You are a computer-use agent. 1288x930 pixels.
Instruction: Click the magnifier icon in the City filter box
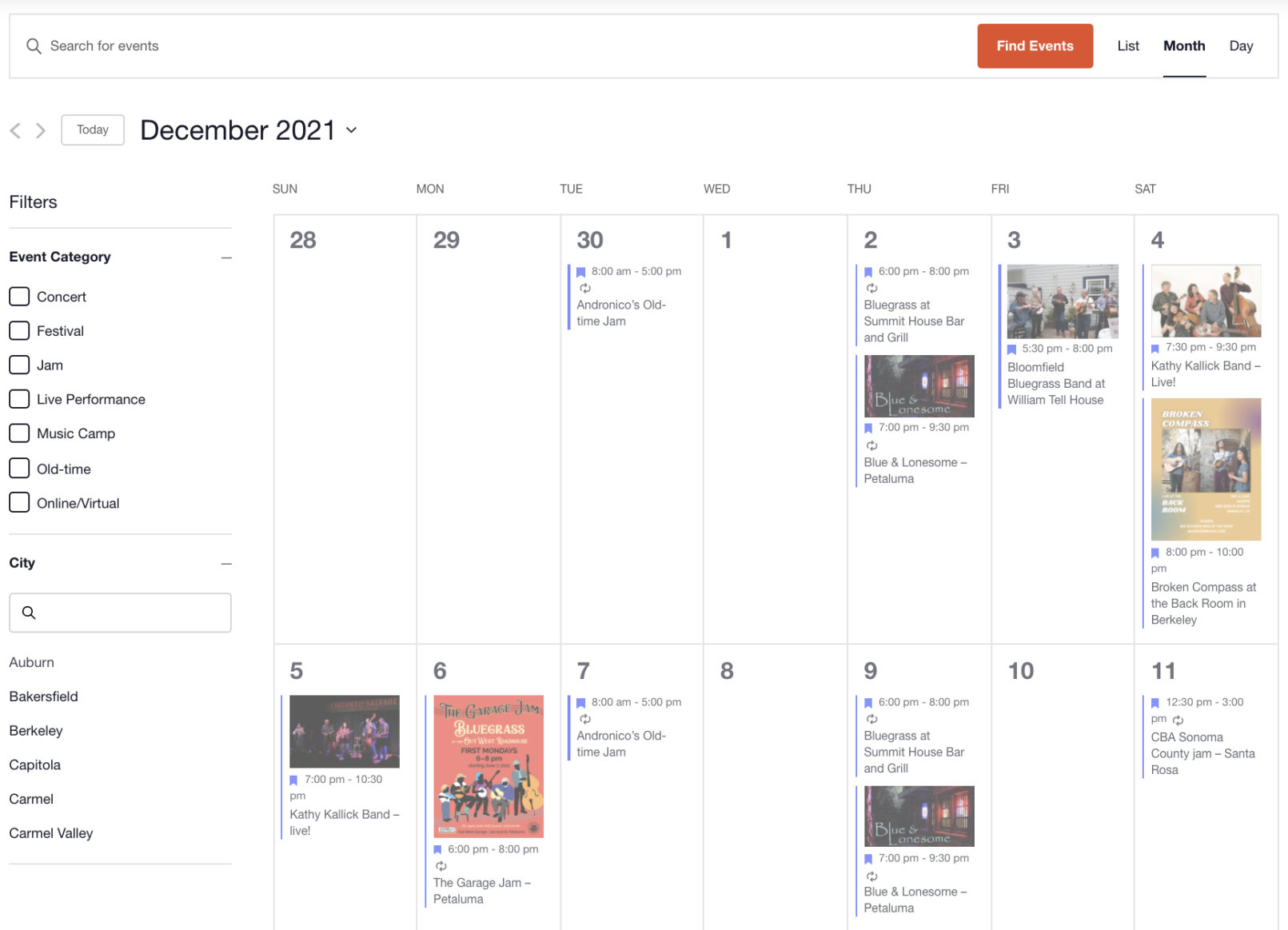pos(30,613)
